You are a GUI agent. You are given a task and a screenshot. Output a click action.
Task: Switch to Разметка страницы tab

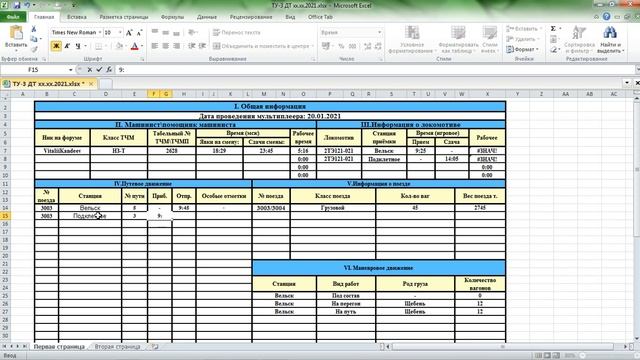(x=124, y=17)
